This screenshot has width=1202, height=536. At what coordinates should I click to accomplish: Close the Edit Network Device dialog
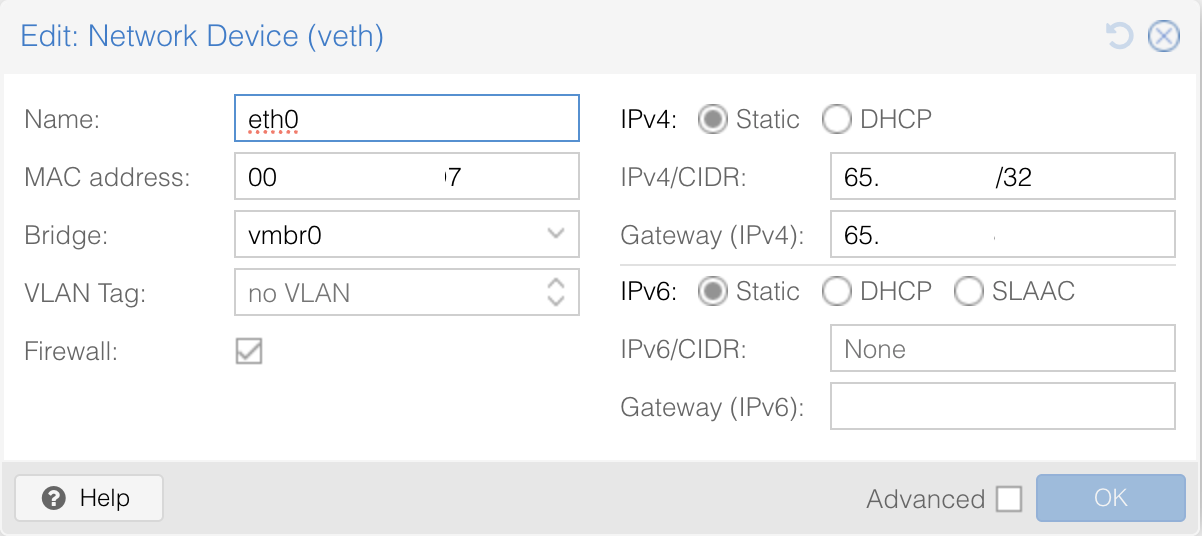tap(1163, 37)
